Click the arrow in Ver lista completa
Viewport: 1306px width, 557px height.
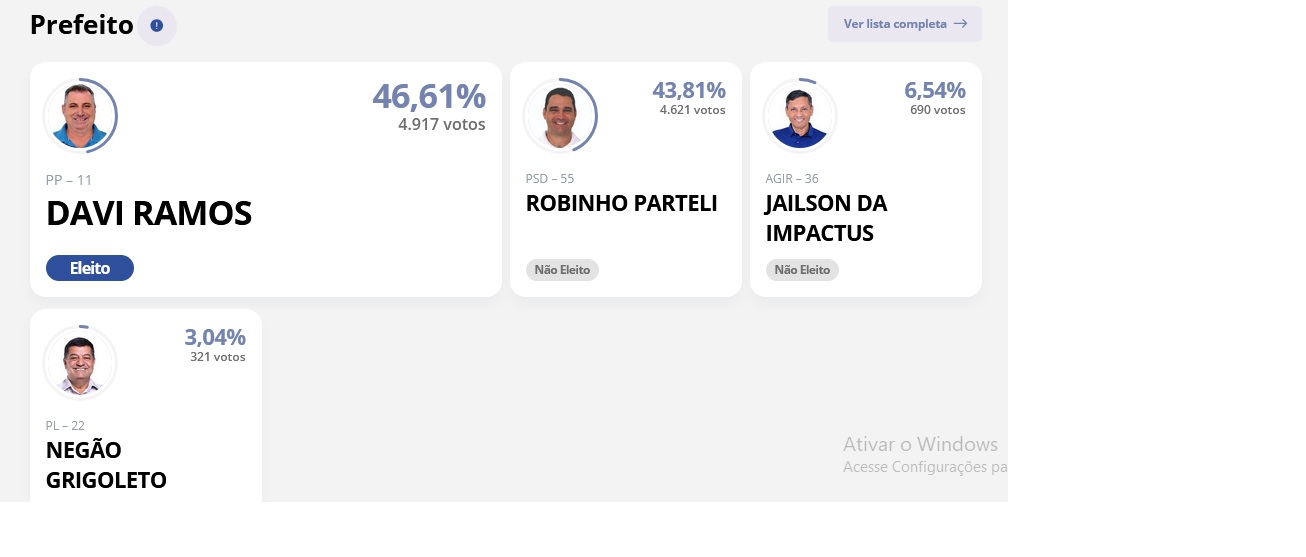click(960, 24)
